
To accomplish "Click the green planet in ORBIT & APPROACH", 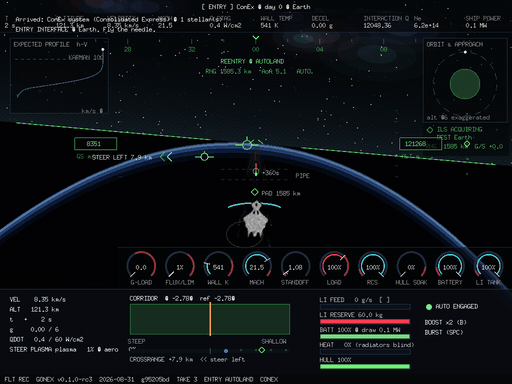I will [465, 84].
